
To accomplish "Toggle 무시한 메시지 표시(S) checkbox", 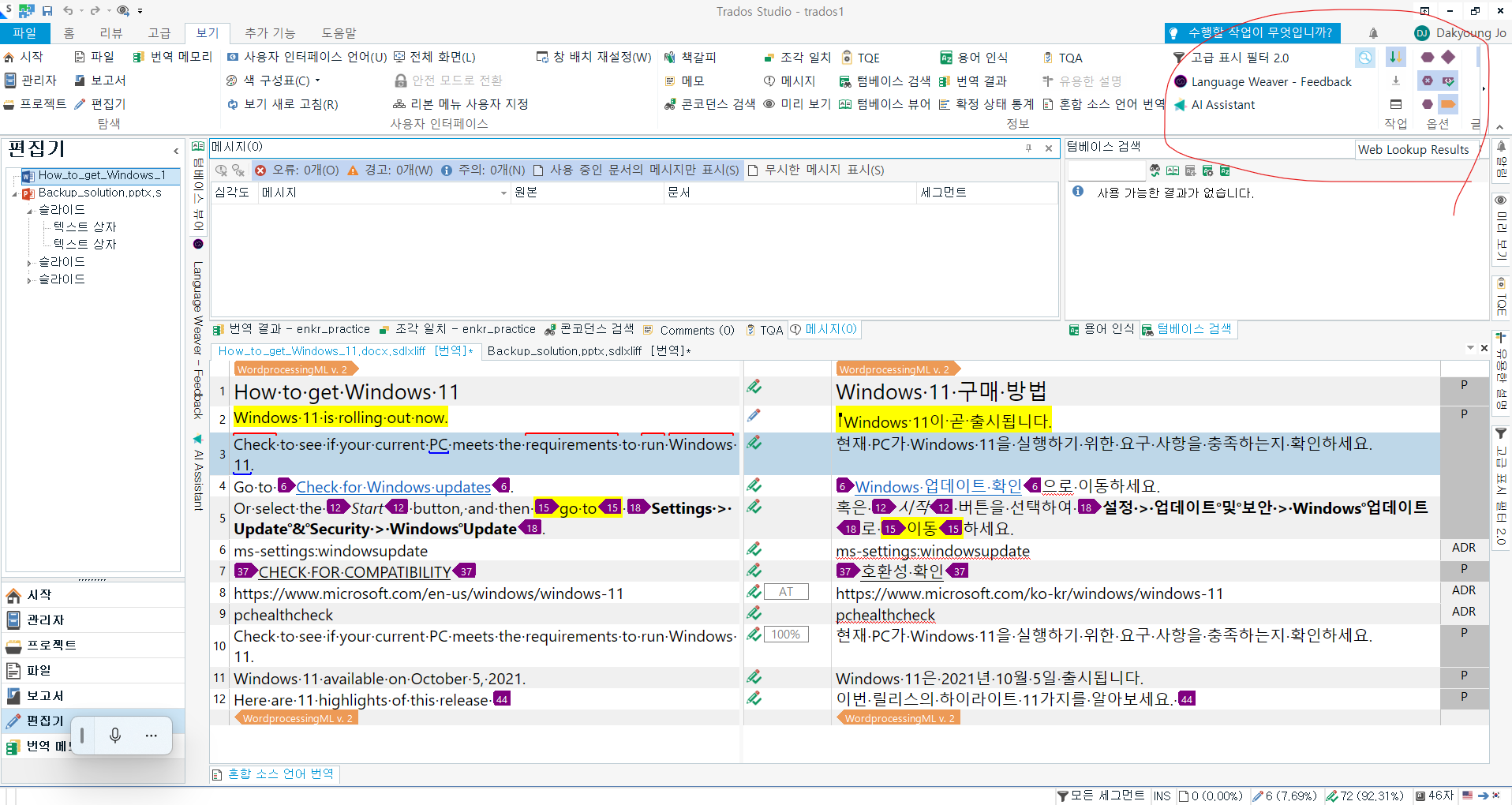I will 815,170.
